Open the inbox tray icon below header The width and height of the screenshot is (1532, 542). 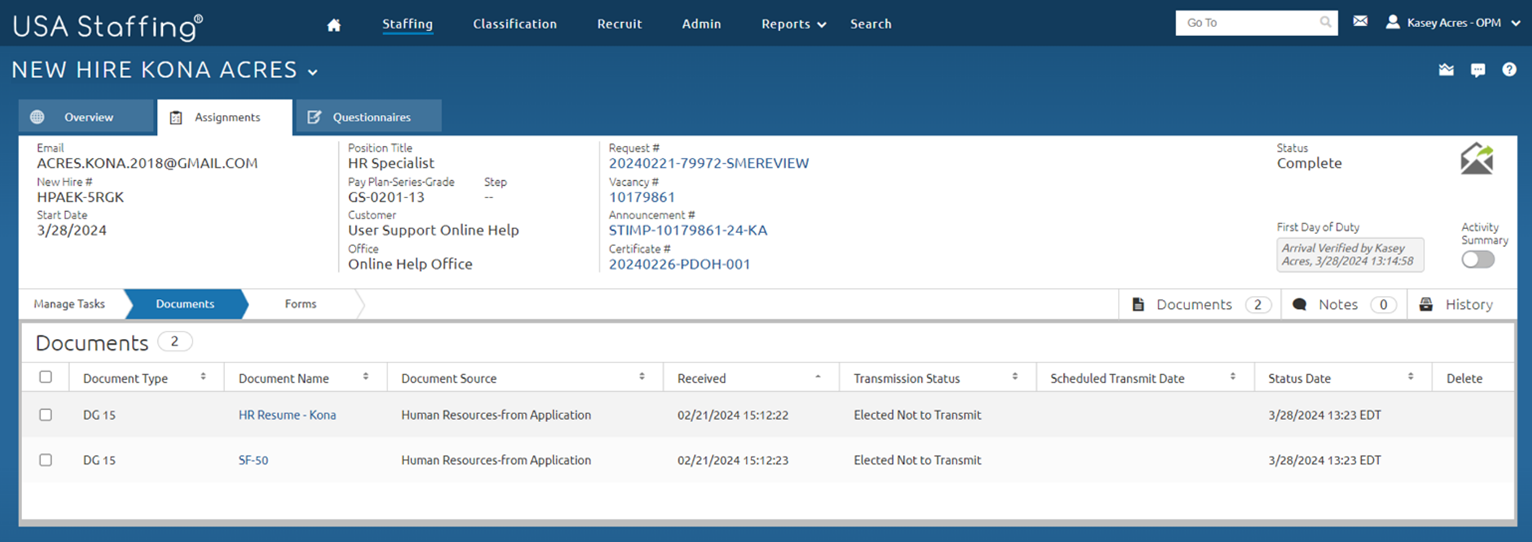coord(1446,70)
